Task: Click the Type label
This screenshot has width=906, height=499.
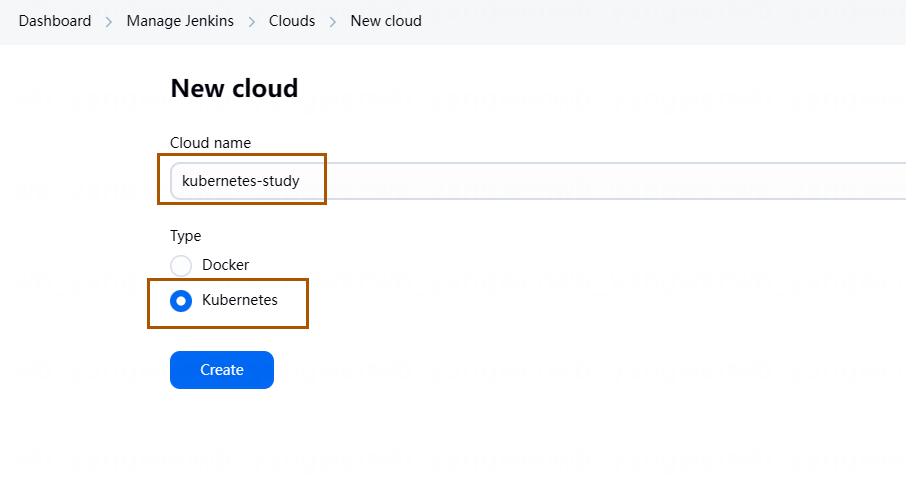Action: pos(185,236)
